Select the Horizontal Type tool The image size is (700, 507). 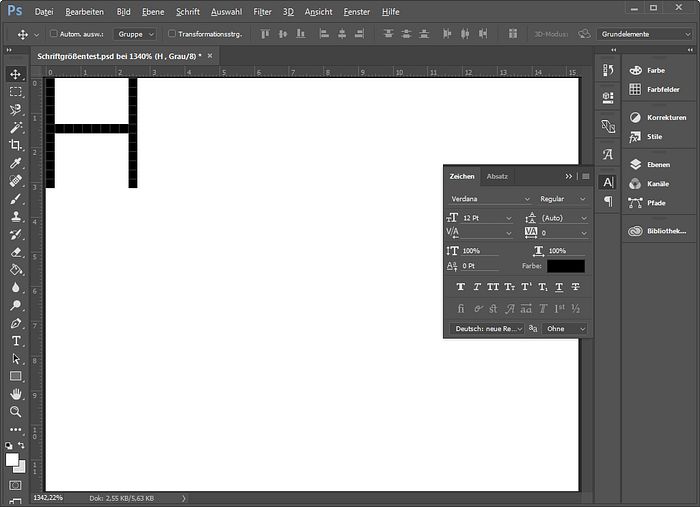coord(16,341)
